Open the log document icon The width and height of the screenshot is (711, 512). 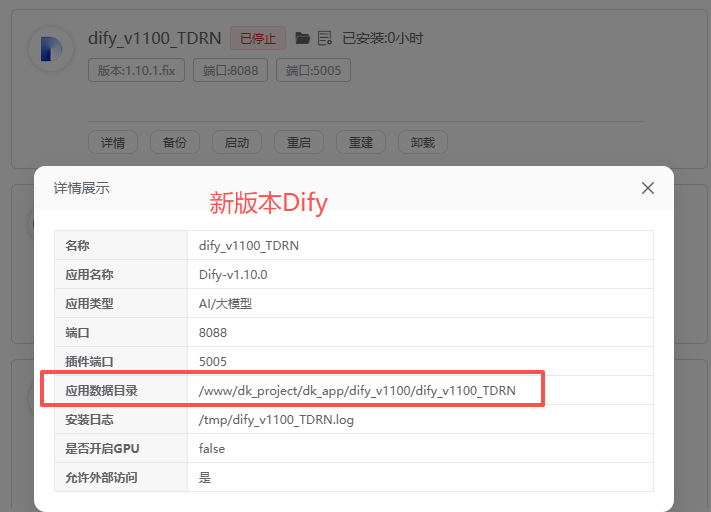[x=324, y=39]
